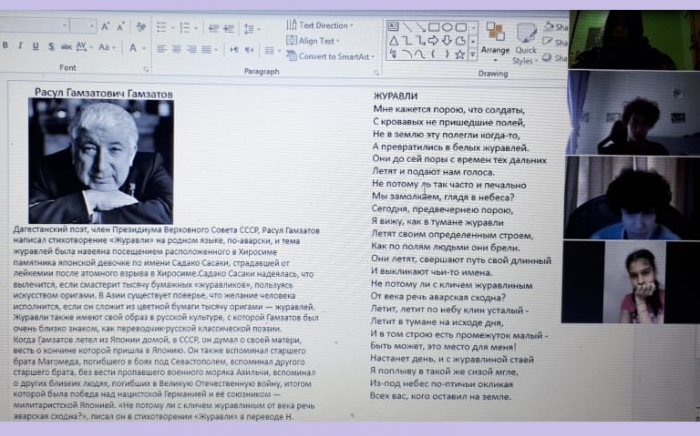This screenshot has width=700, height=436.
Task: Toggle bold formatting
Action: (x=6, y=47)
